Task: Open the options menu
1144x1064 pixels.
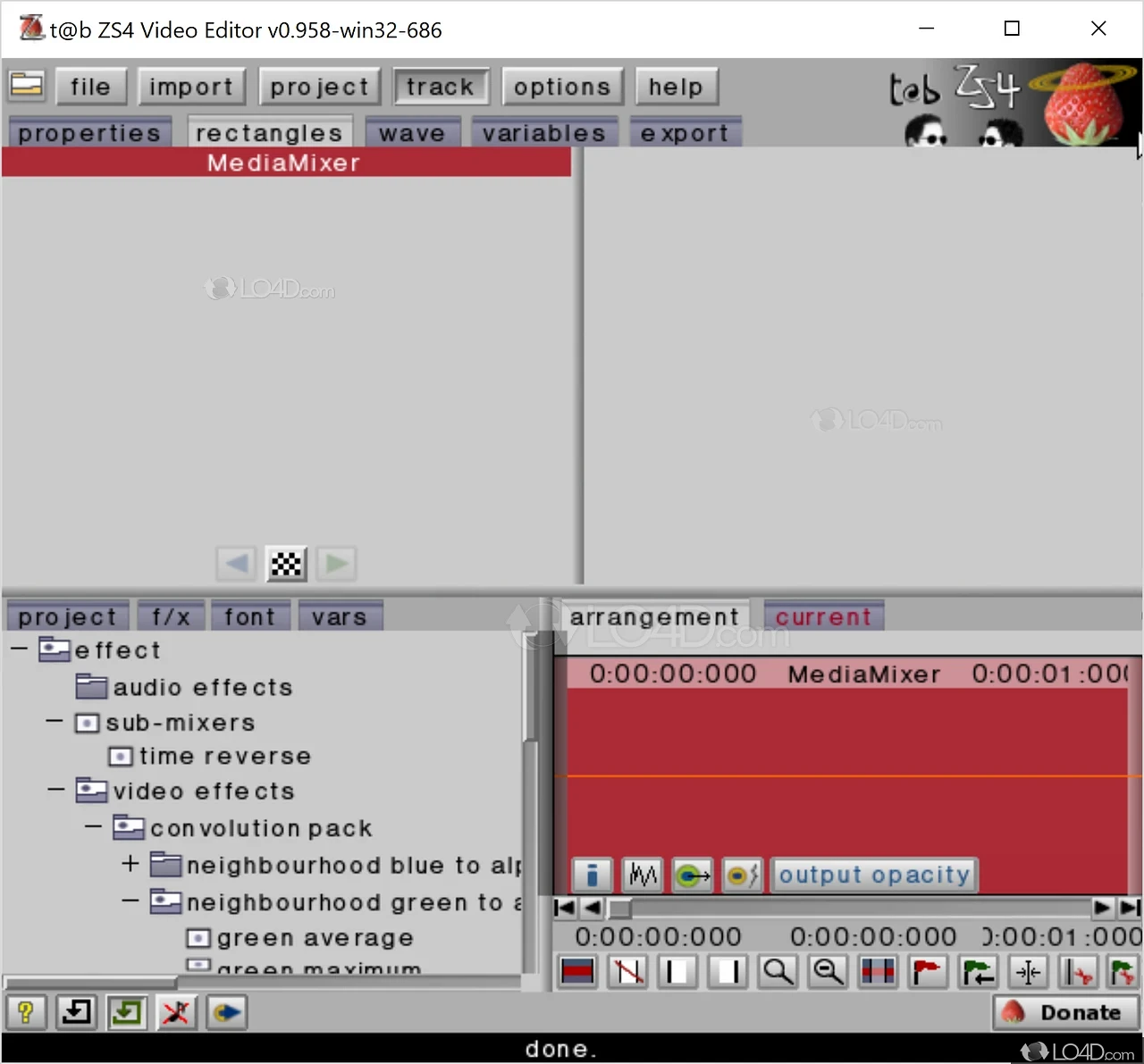Action: pos(562,86)
